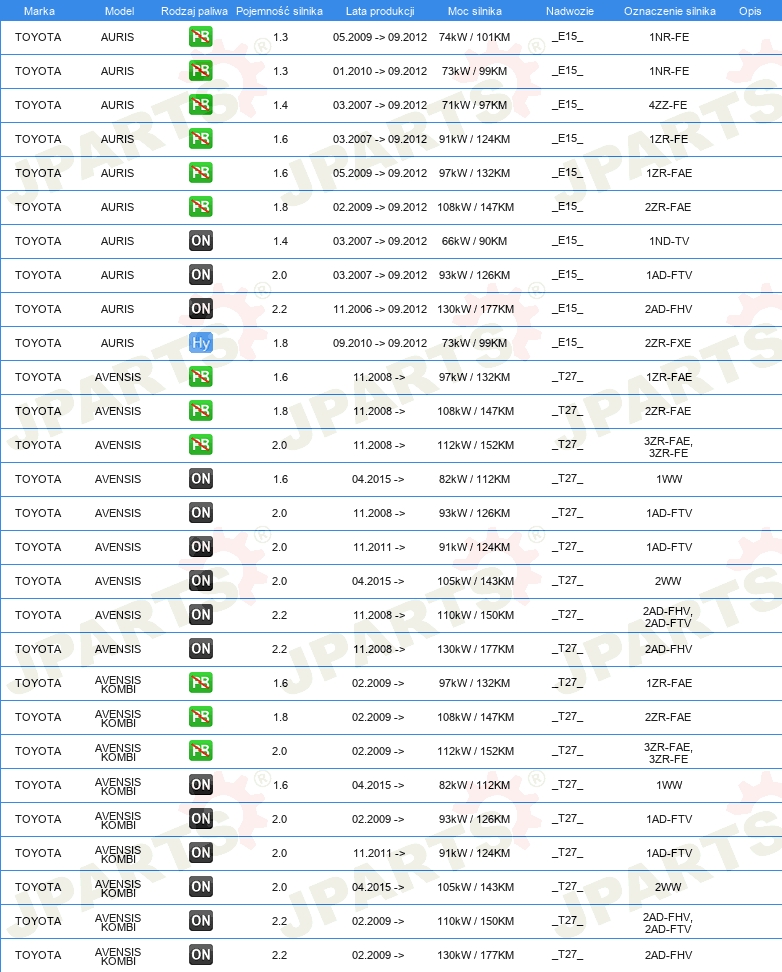Click diesel ON icon in Avensis sedan 11.2008 93kW row

[200, 513]
